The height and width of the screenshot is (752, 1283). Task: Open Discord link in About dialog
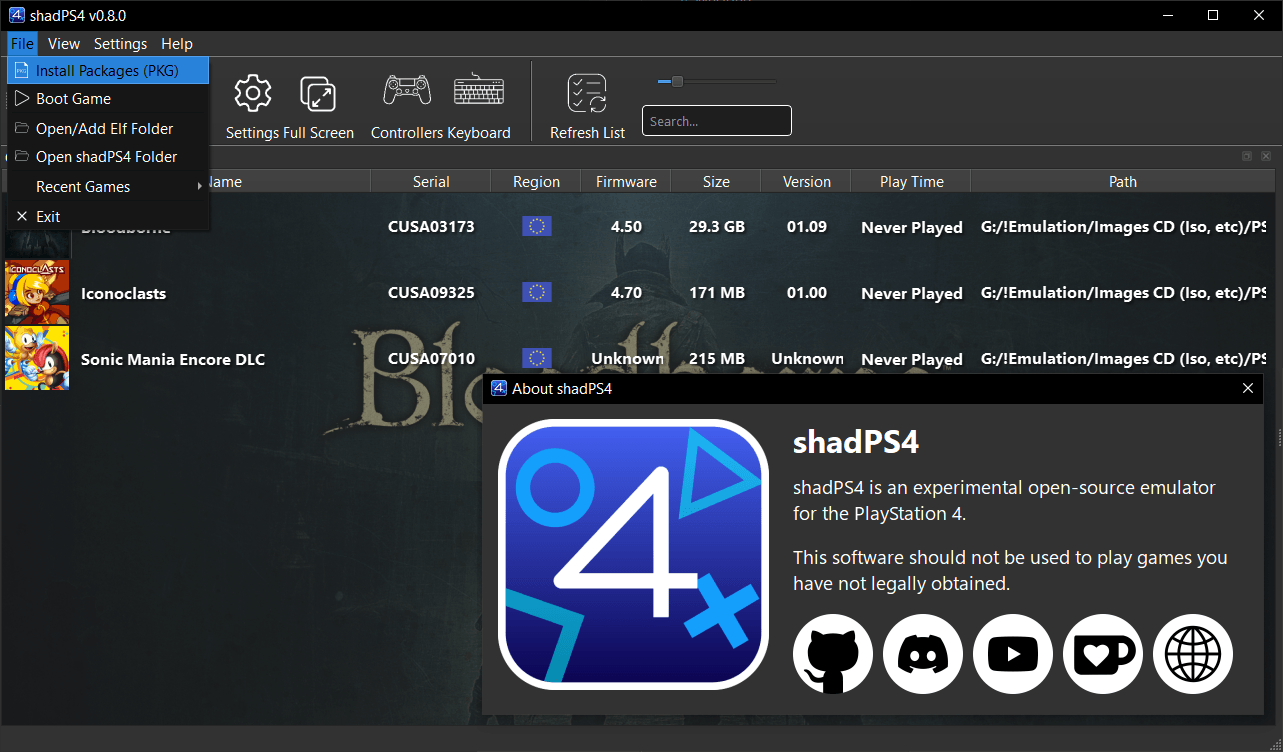tap(923, 654)
